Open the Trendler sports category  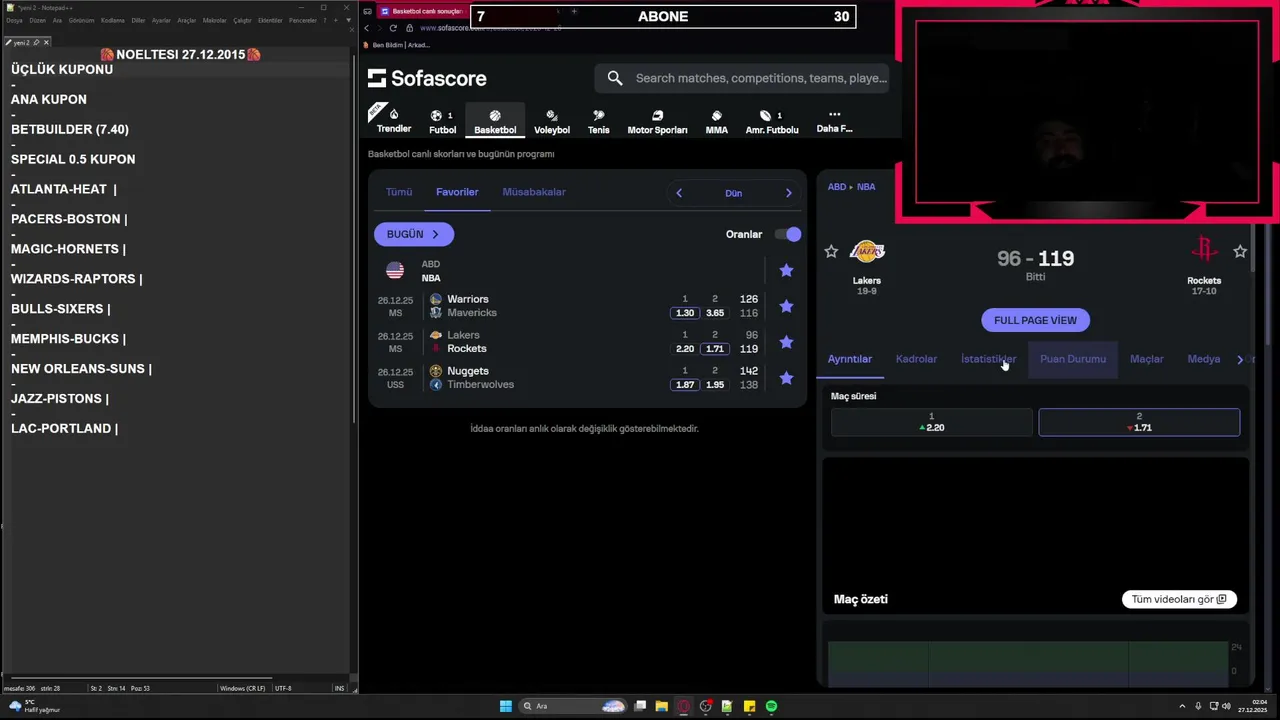tap(394, 121)
